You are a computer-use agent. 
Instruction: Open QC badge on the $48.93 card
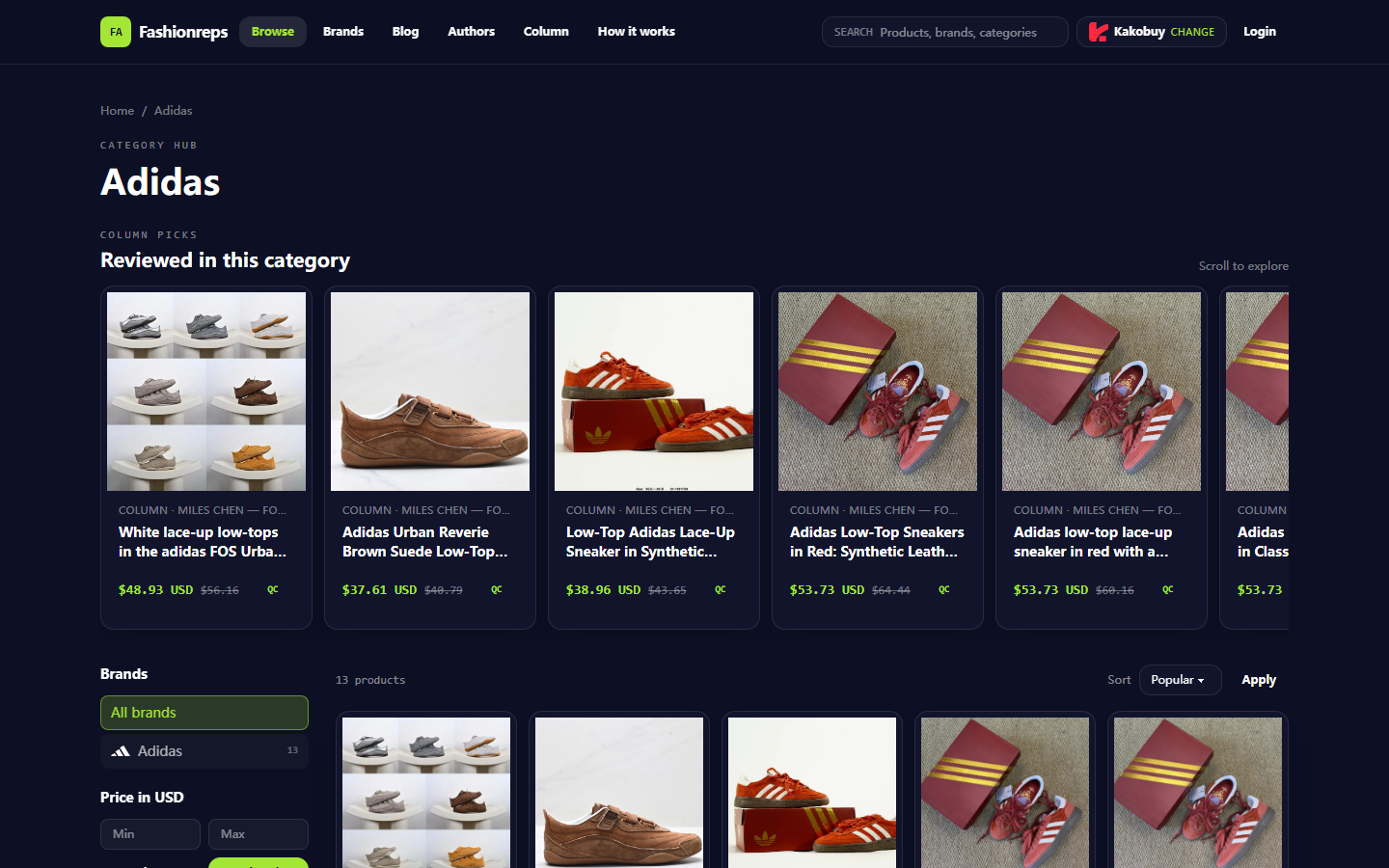pos(273,589)
